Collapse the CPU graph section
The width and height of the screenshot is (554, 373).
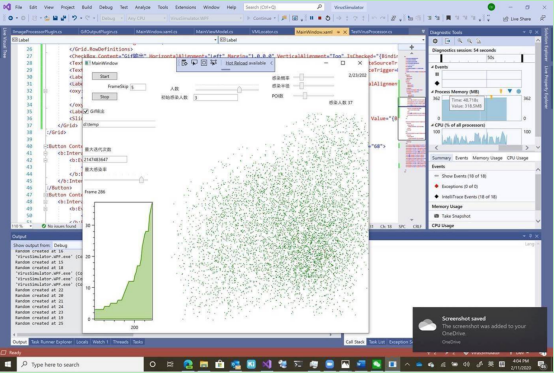tap(433, 125)
